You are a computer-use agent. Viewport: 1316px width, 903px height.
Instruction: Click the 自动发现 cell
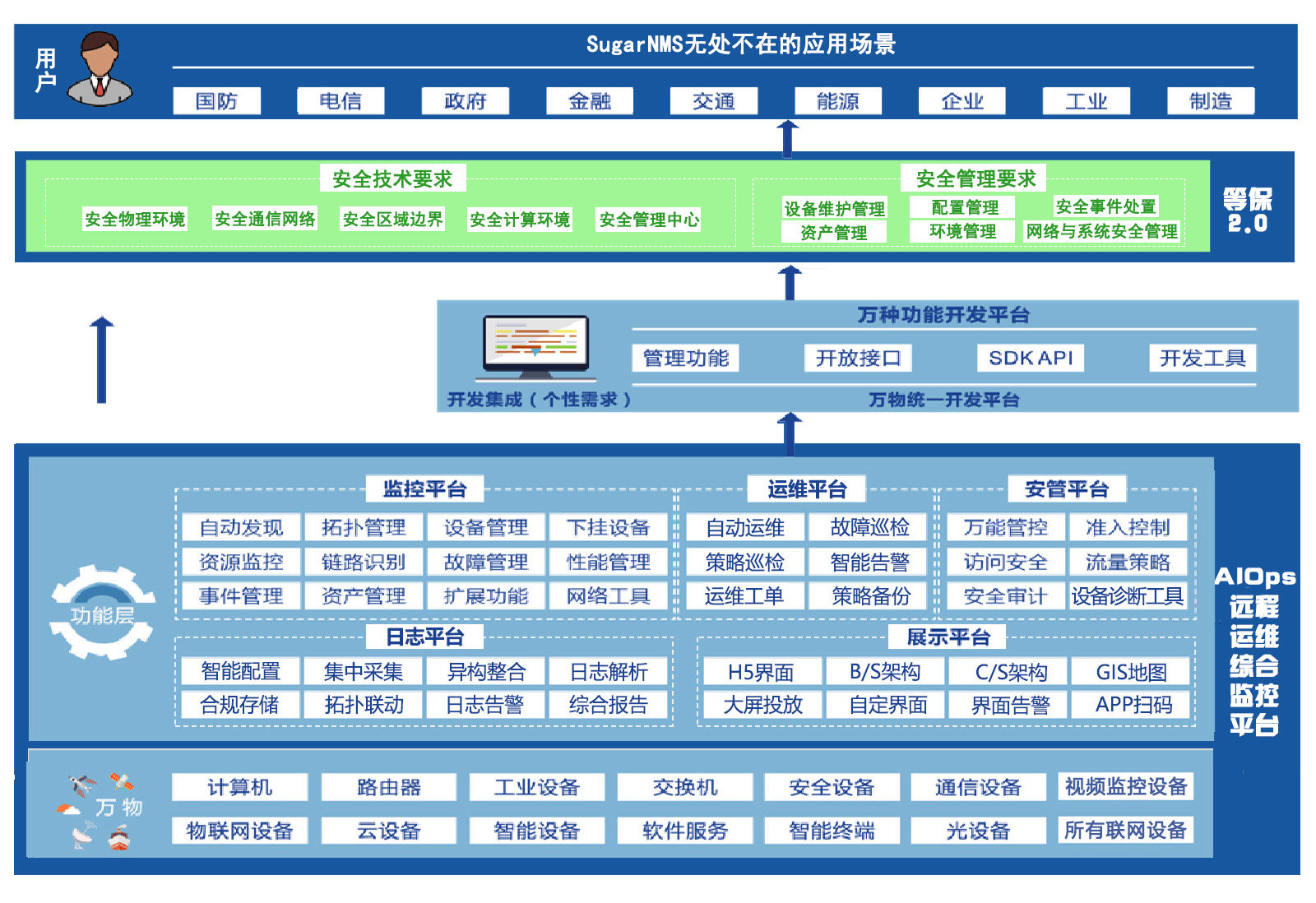coord(241,527)
